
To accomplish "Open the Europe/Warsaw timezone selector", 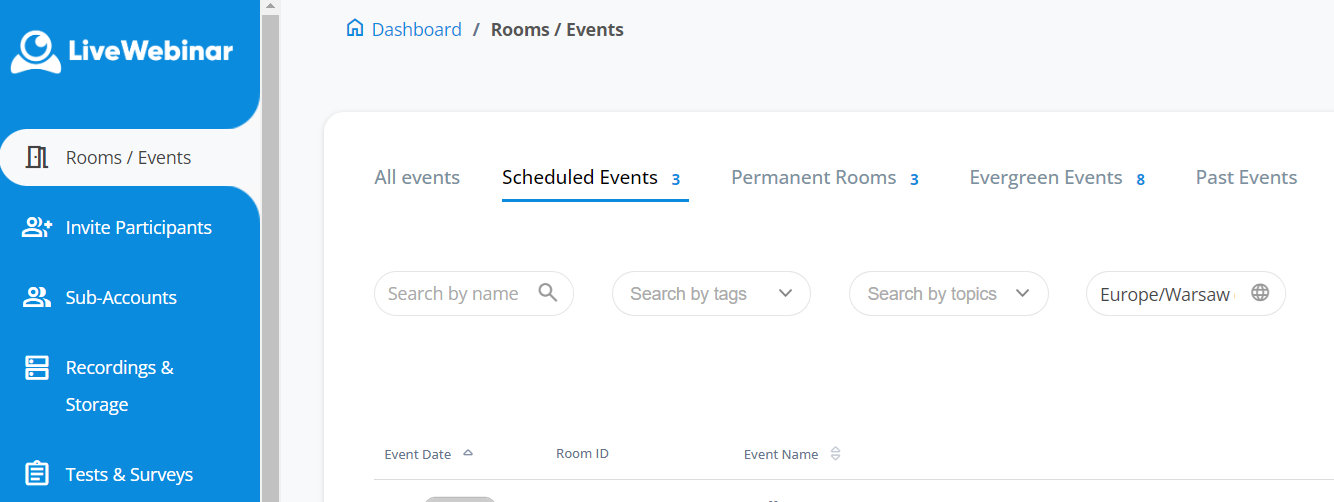I will coord(1165,295).
